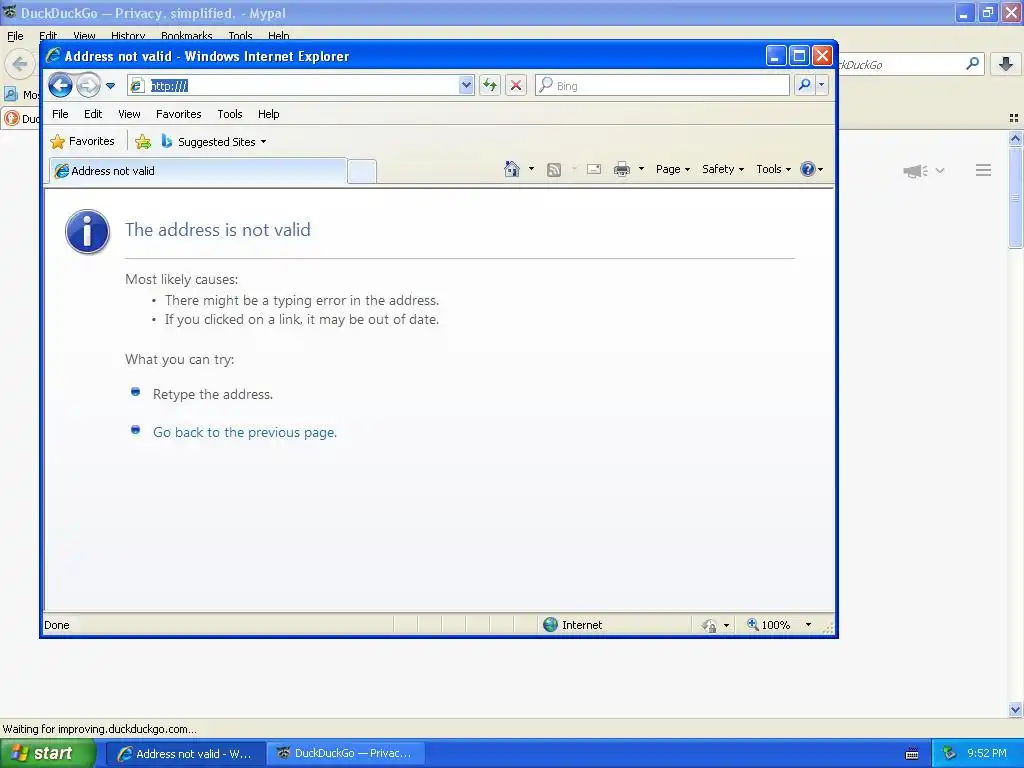
Task: Click the Read Mail envelope icon
Action: (594, 170)
